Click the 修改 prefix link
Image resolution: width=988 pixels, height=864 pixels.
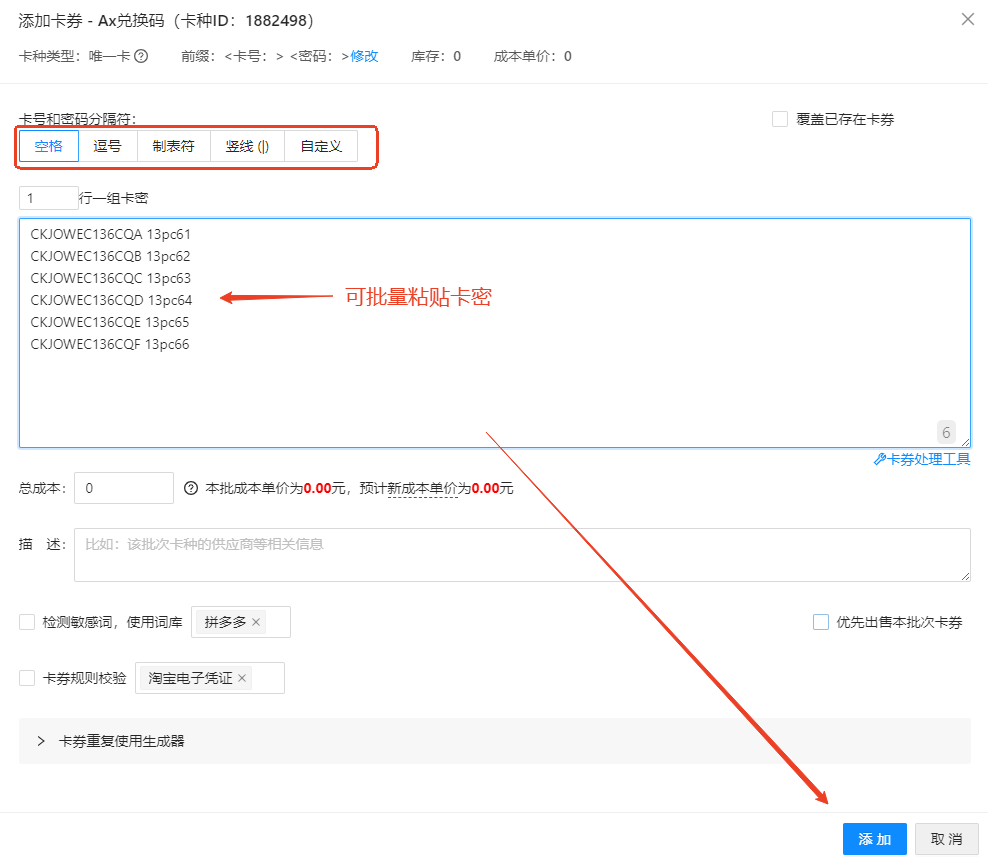click(x=364, y=56)
